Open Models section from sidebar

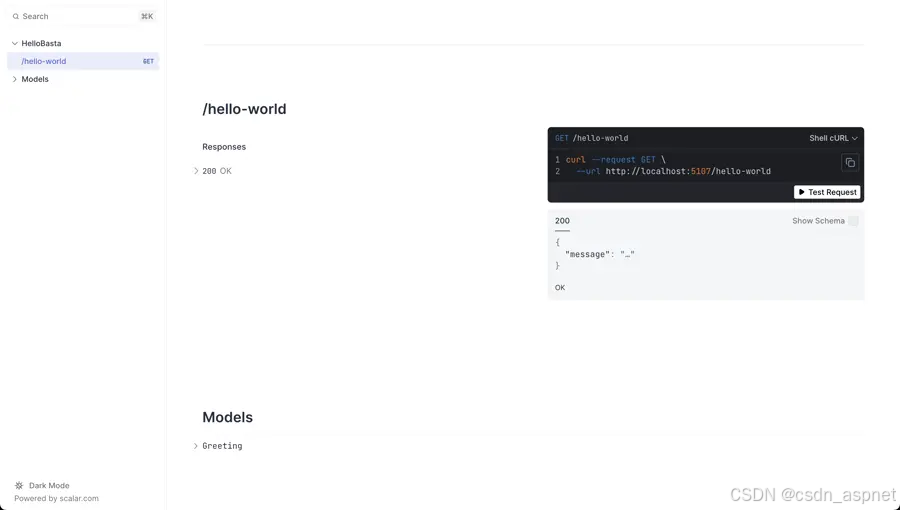click(35, 79)
